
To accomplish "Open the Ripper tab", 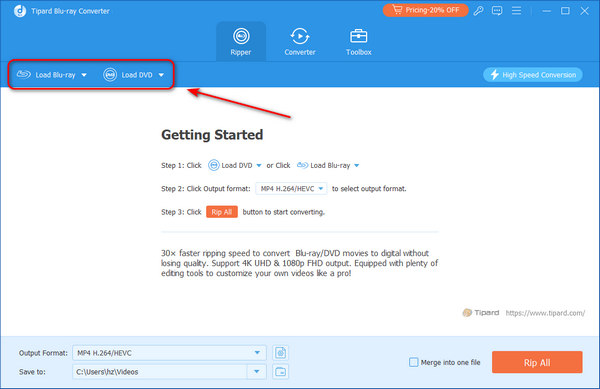I will point(241,42).
